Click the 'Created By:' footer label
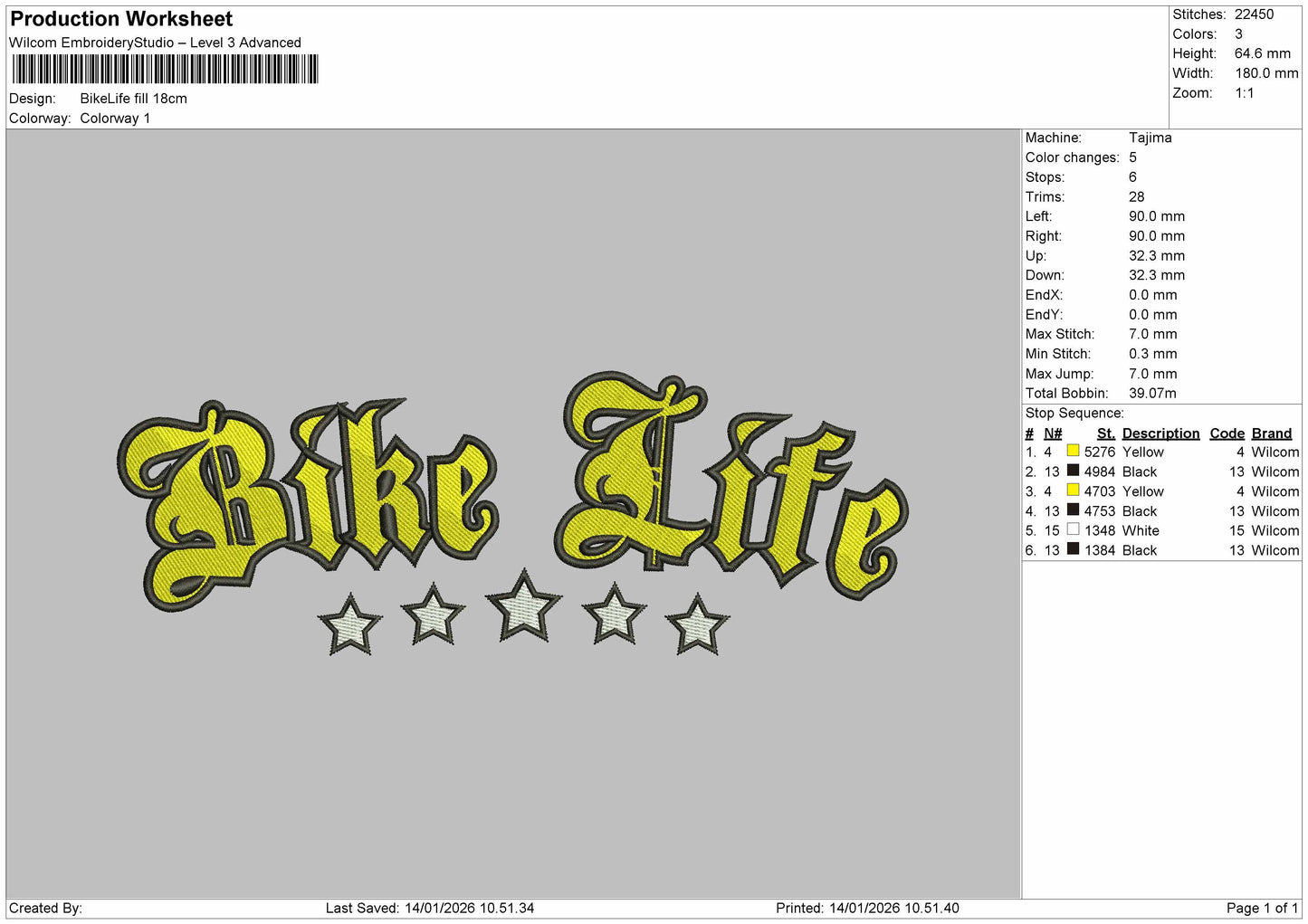1308x924 pixels. [x=45, y=908]
